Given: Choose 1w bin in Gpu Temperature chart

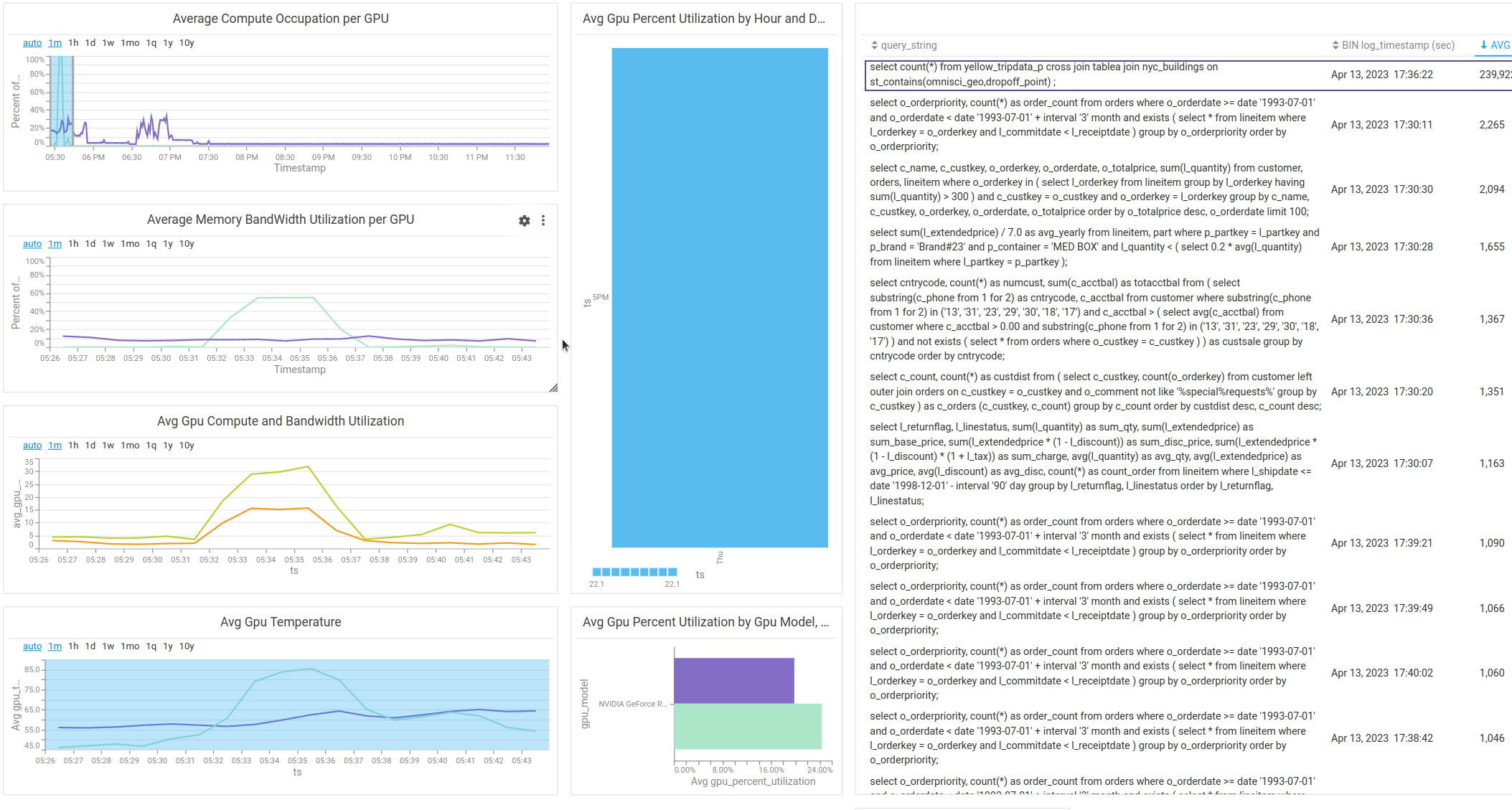Looking at the screenshot, I should (108, 646).
